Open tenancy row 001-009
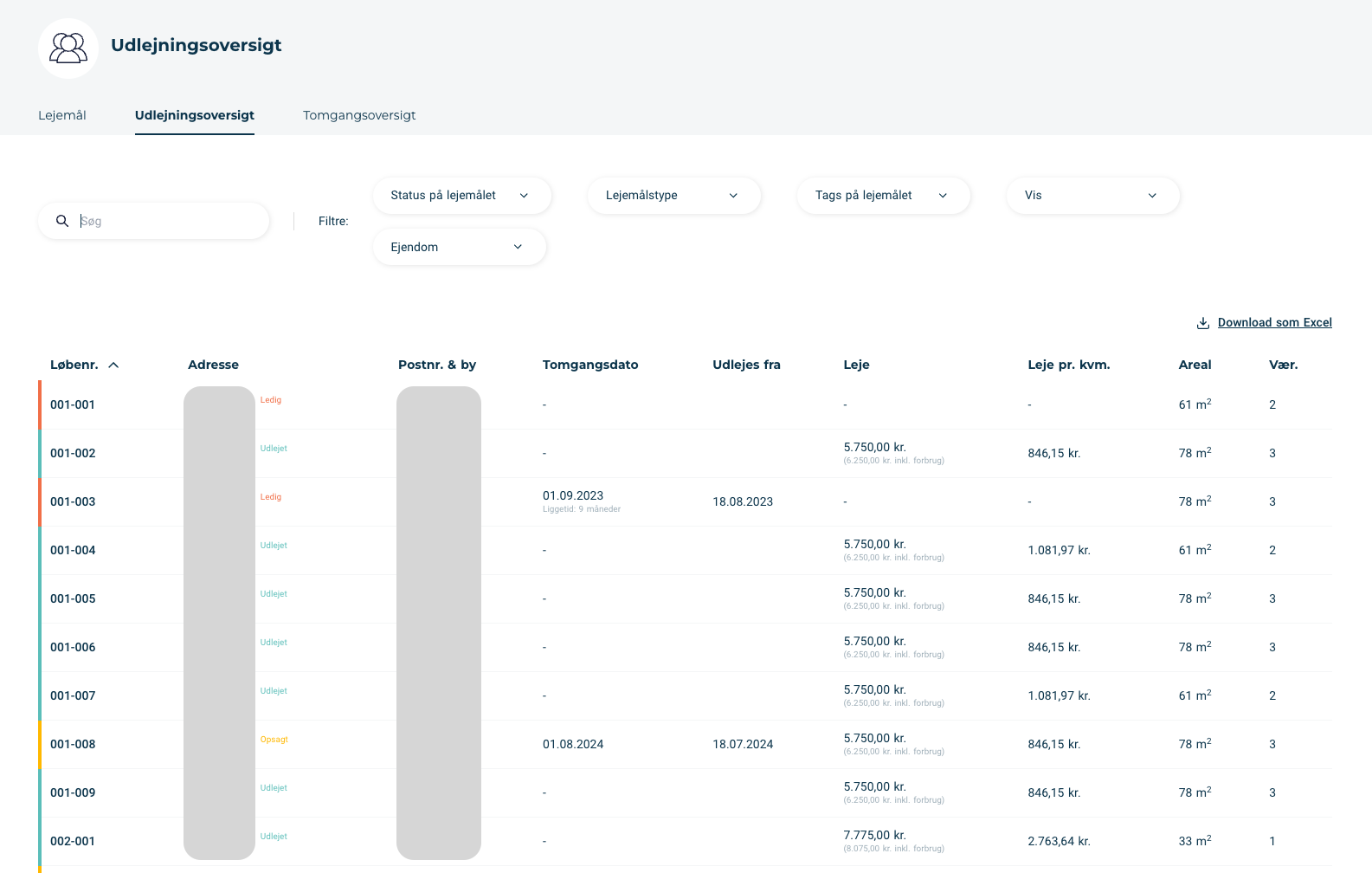The height and width of the screenshot is (873, 1372). point(685,792)
